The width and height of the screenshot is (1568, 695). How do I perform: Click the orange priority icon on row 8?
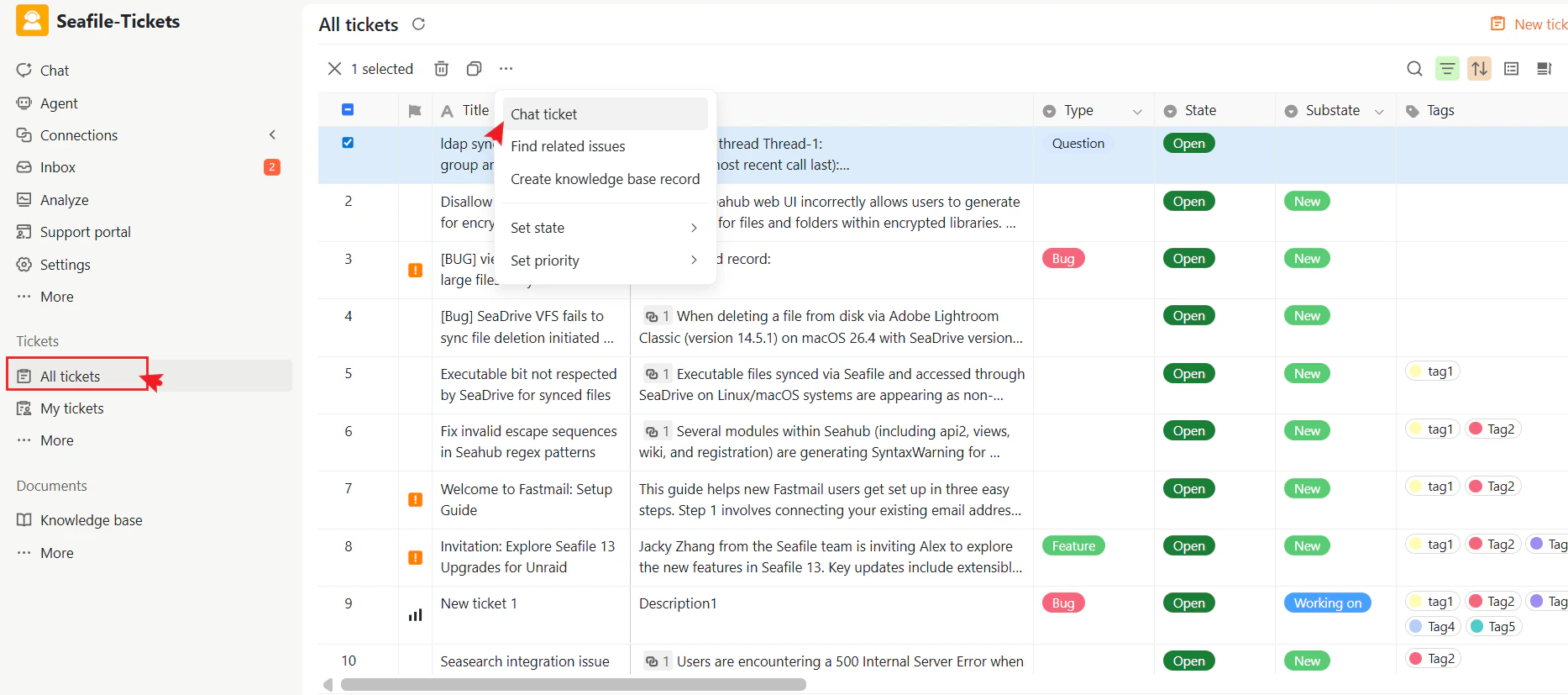[x=415, y=557]
